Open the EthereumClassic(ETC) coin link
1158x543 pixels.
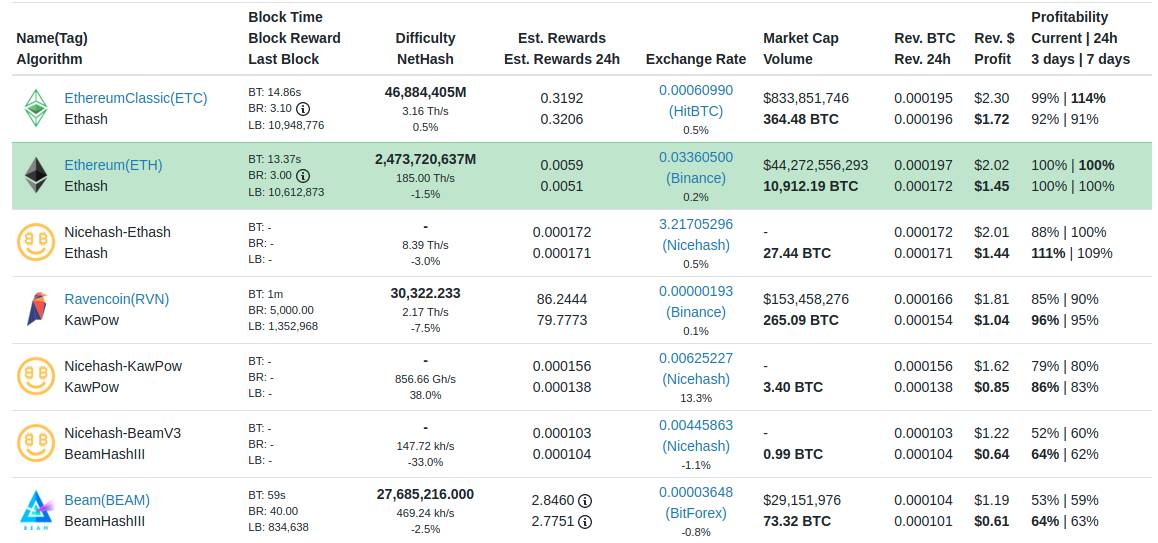pyautogui.click(x=136, y=98)
